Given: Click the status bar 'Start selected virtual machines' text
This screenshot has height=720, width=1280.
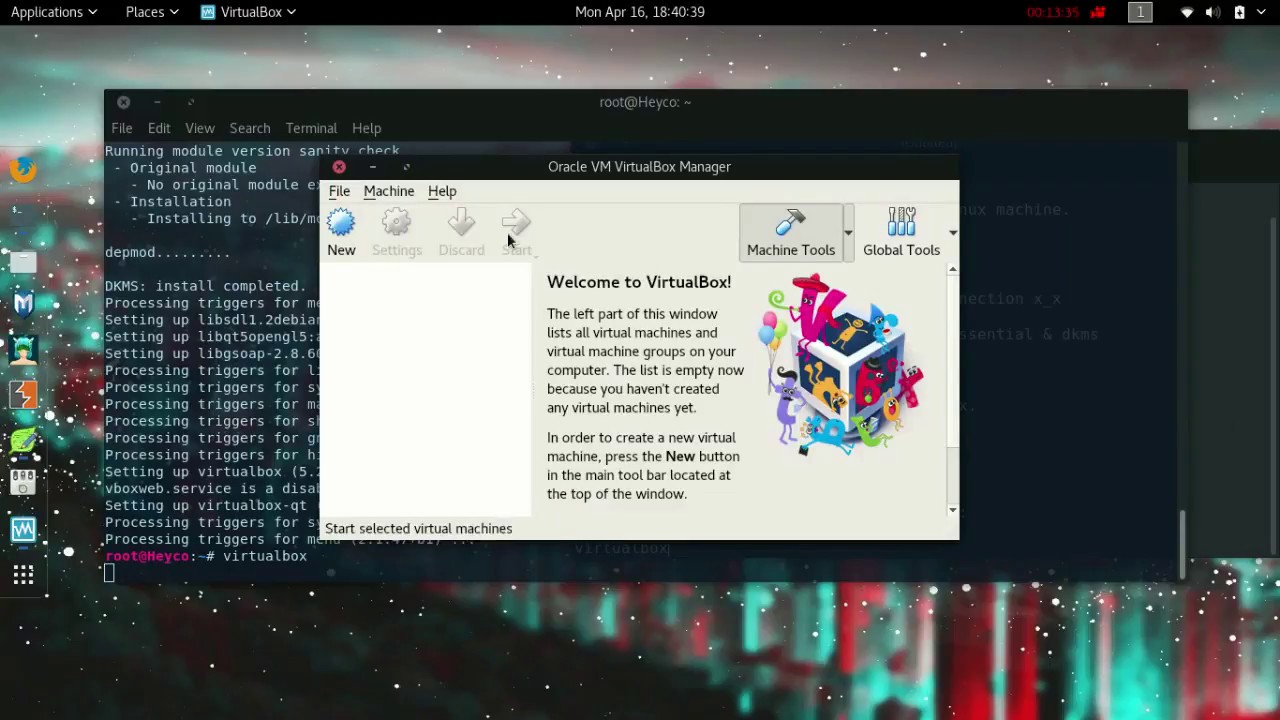Looking at the screenshot, I should [x=418, y=528].
